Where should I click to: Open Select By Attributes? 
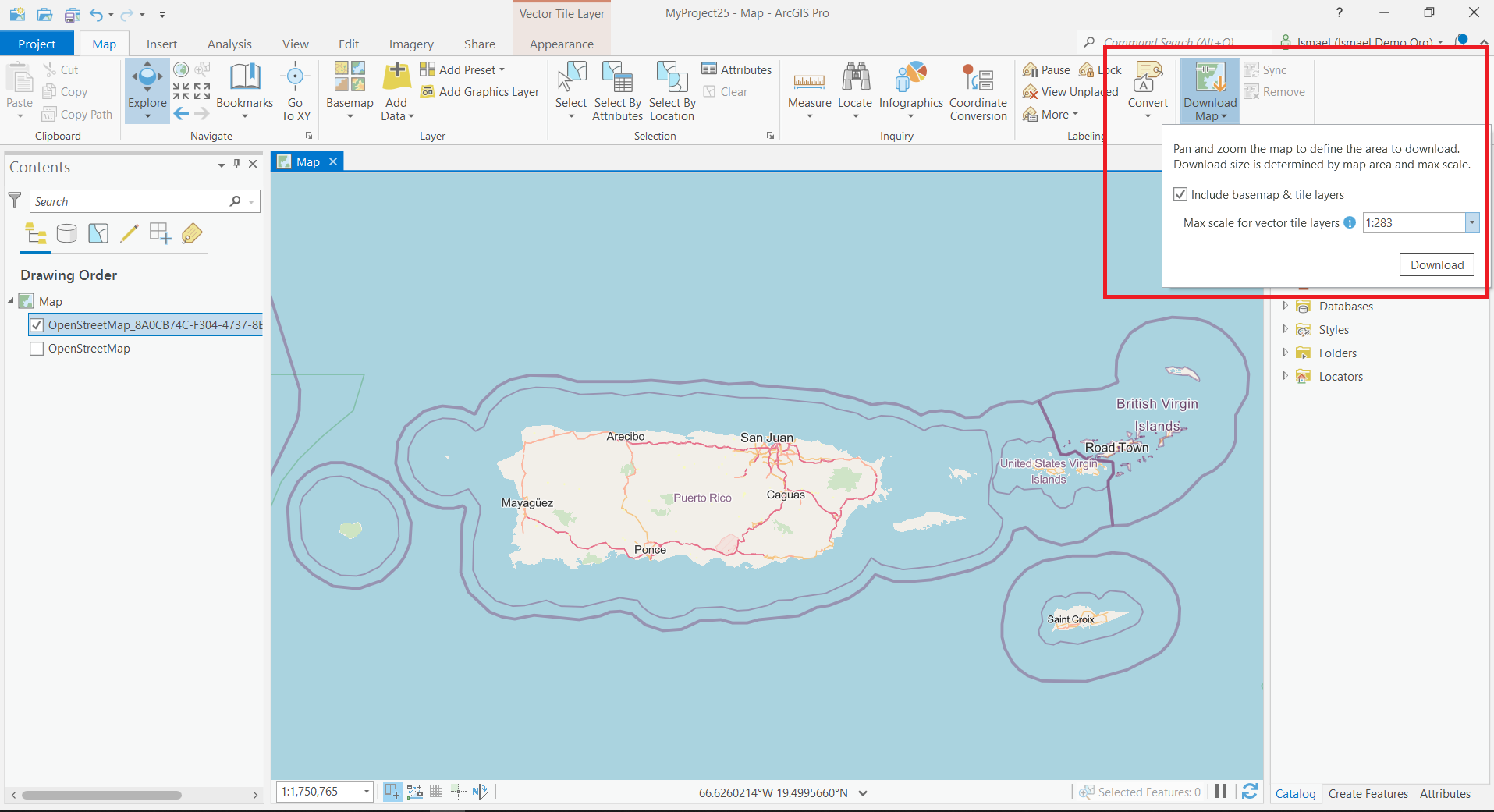click(x=617, y=91)
